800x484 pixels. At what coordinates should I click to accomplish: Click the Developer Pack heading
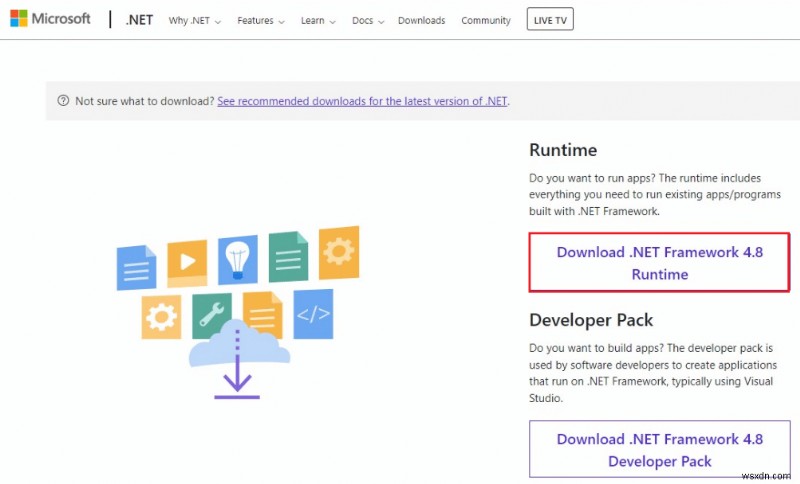point(591,320)
